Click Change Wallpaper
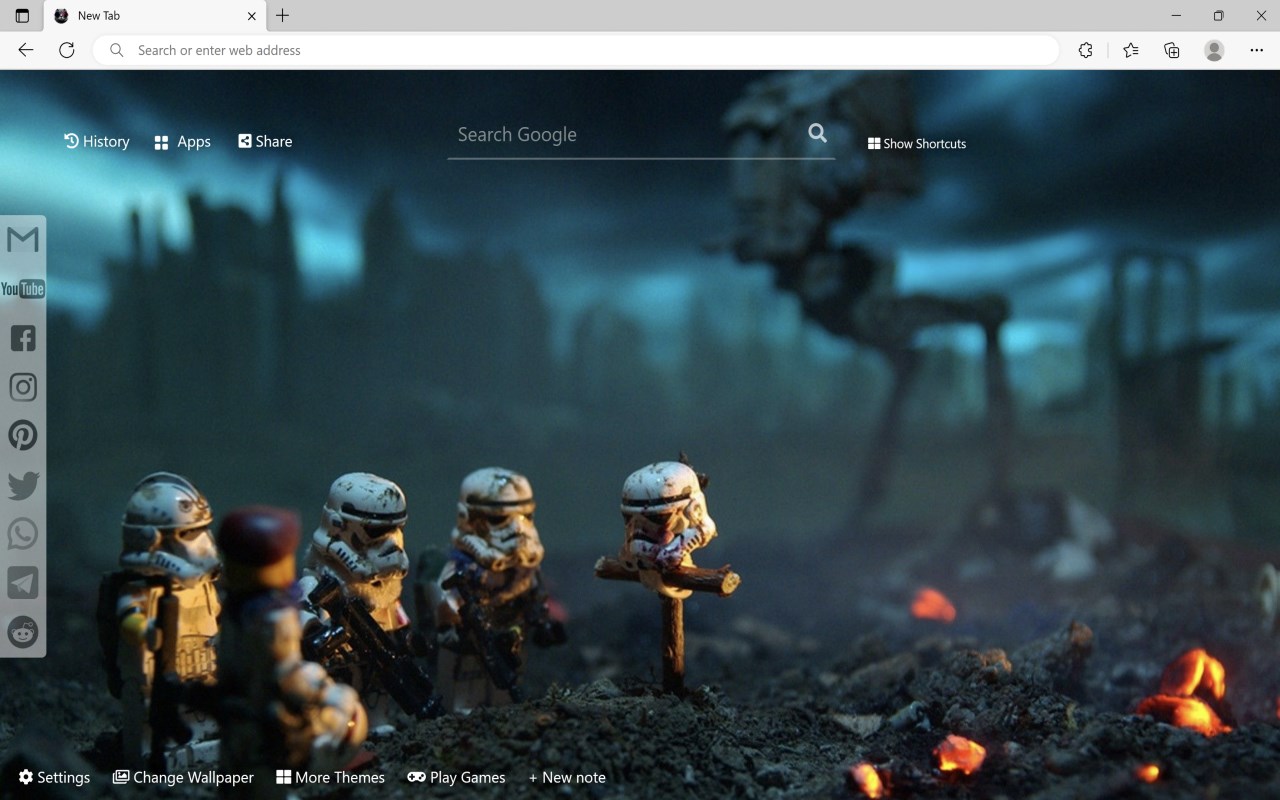Screen dimensions: 1280x800 [183, 777]
